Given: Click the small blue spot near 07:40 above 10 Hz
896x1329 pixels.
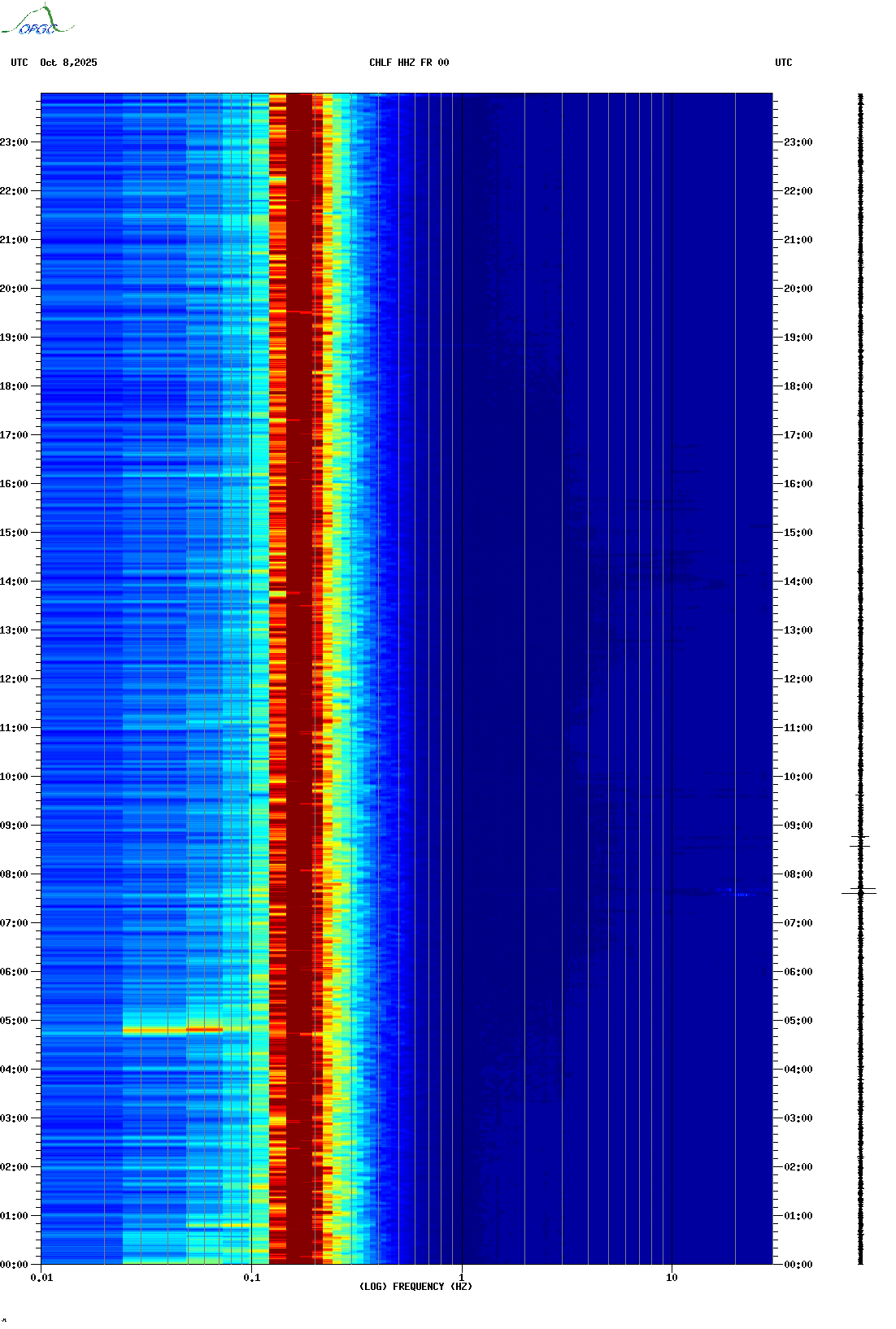Looking at the screenshot, I should (x=741, y=895).
